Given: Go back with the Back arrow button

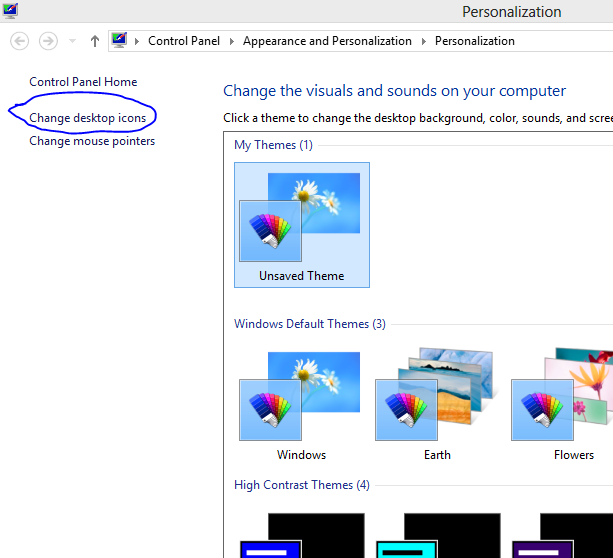Looking at the screenshot, I should 19,41.
